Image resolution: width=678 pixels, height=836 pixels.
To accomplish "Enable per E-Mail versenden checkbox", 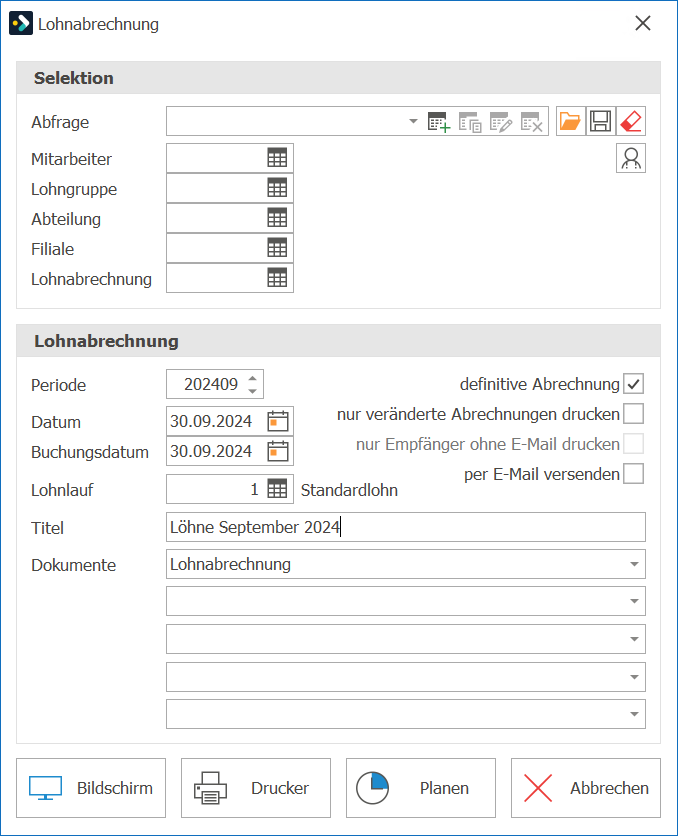I will 634,473.
